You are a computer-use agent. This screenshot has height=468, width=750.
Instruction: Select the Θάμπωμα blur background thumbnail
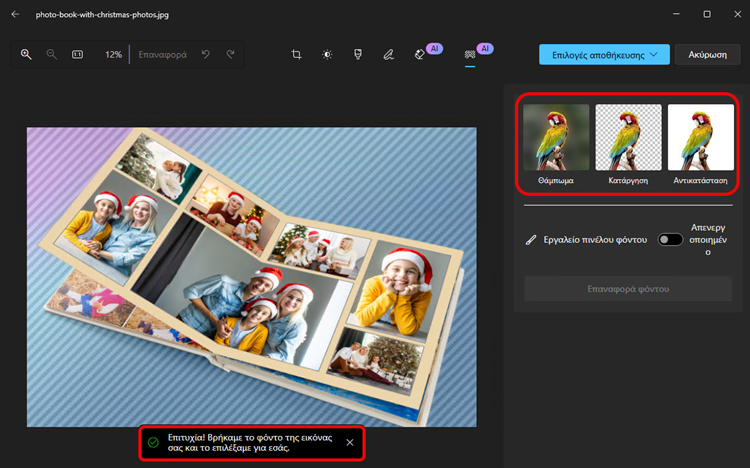555,138
